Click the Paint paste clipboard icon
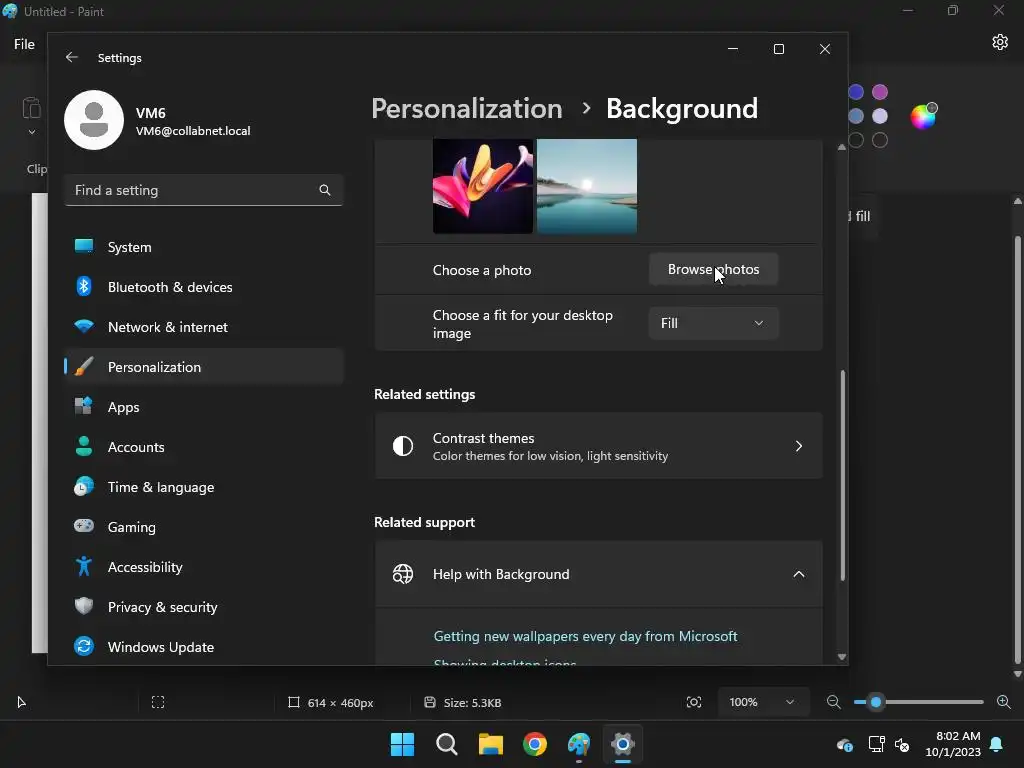This screenshot has width=1024, height=768. pyautogui.click(x=31, y=108)
